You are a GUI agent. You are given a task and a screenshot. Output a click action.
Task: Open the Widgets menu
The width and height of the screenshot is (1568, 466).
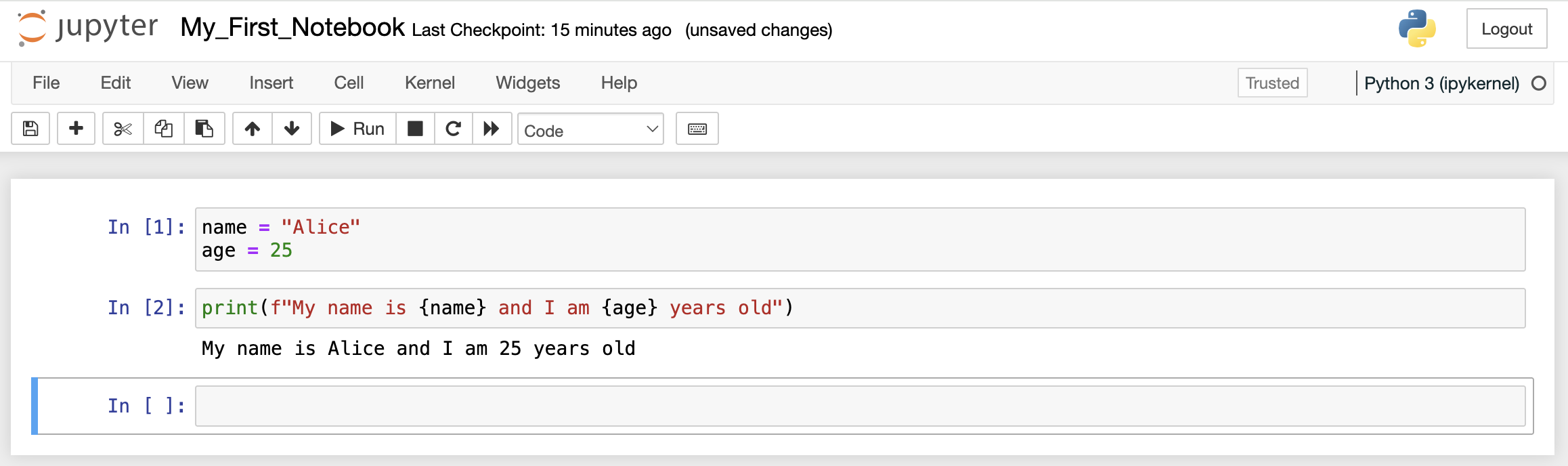527,83
